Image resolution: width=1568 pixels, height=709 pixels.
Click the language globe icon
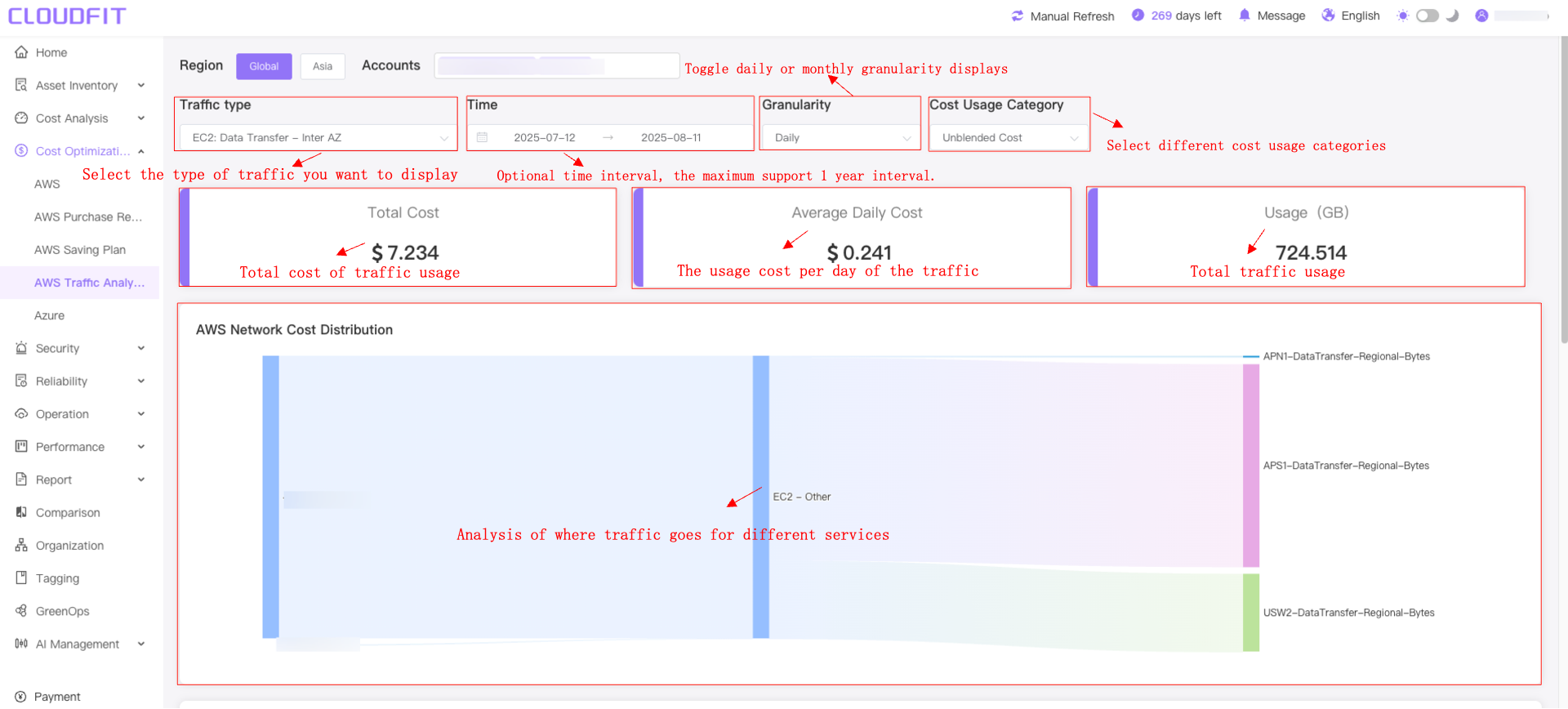click(x=1329, y=15)
